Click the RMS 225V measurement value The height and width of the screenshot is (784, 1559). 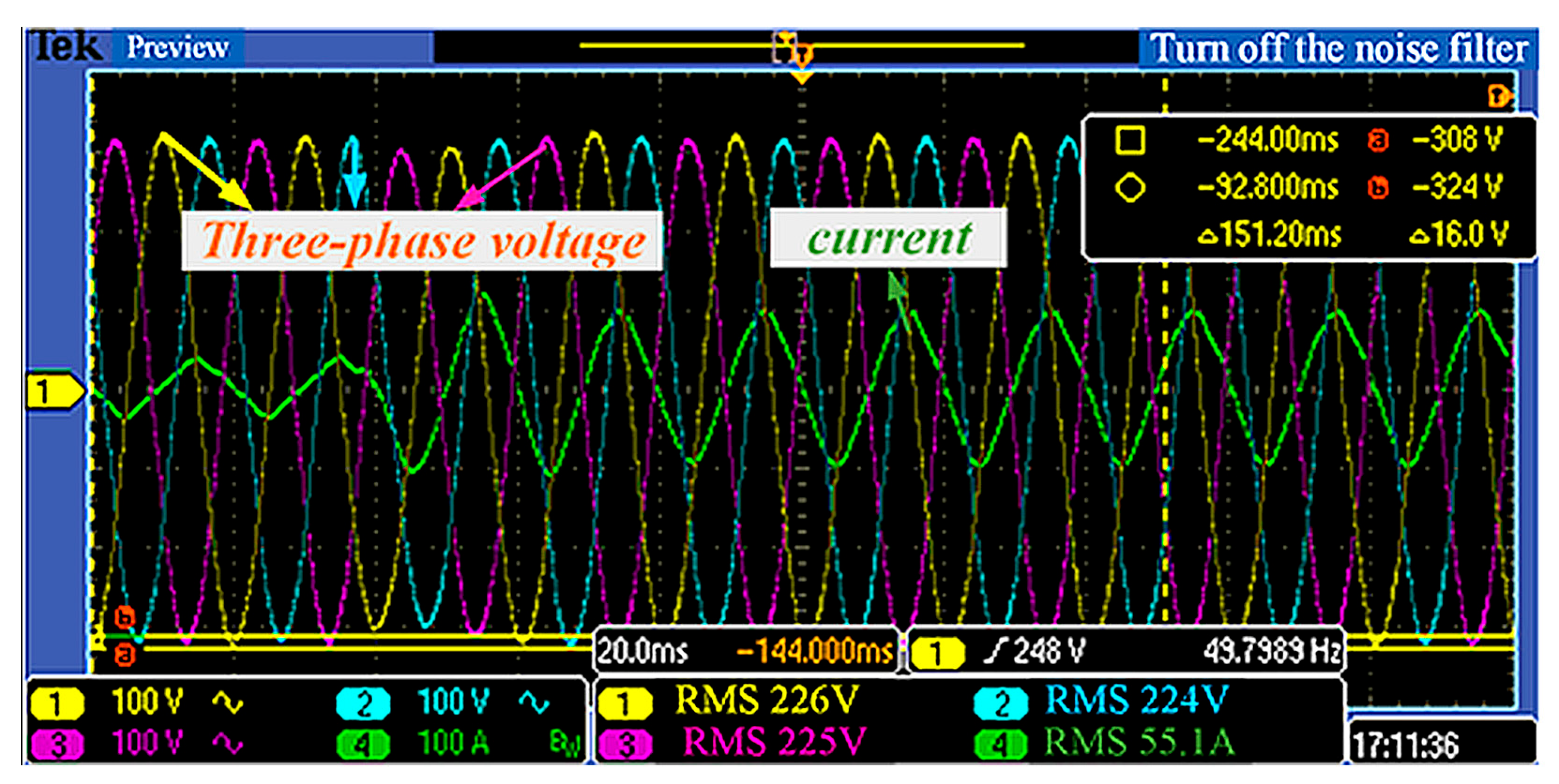775,742
